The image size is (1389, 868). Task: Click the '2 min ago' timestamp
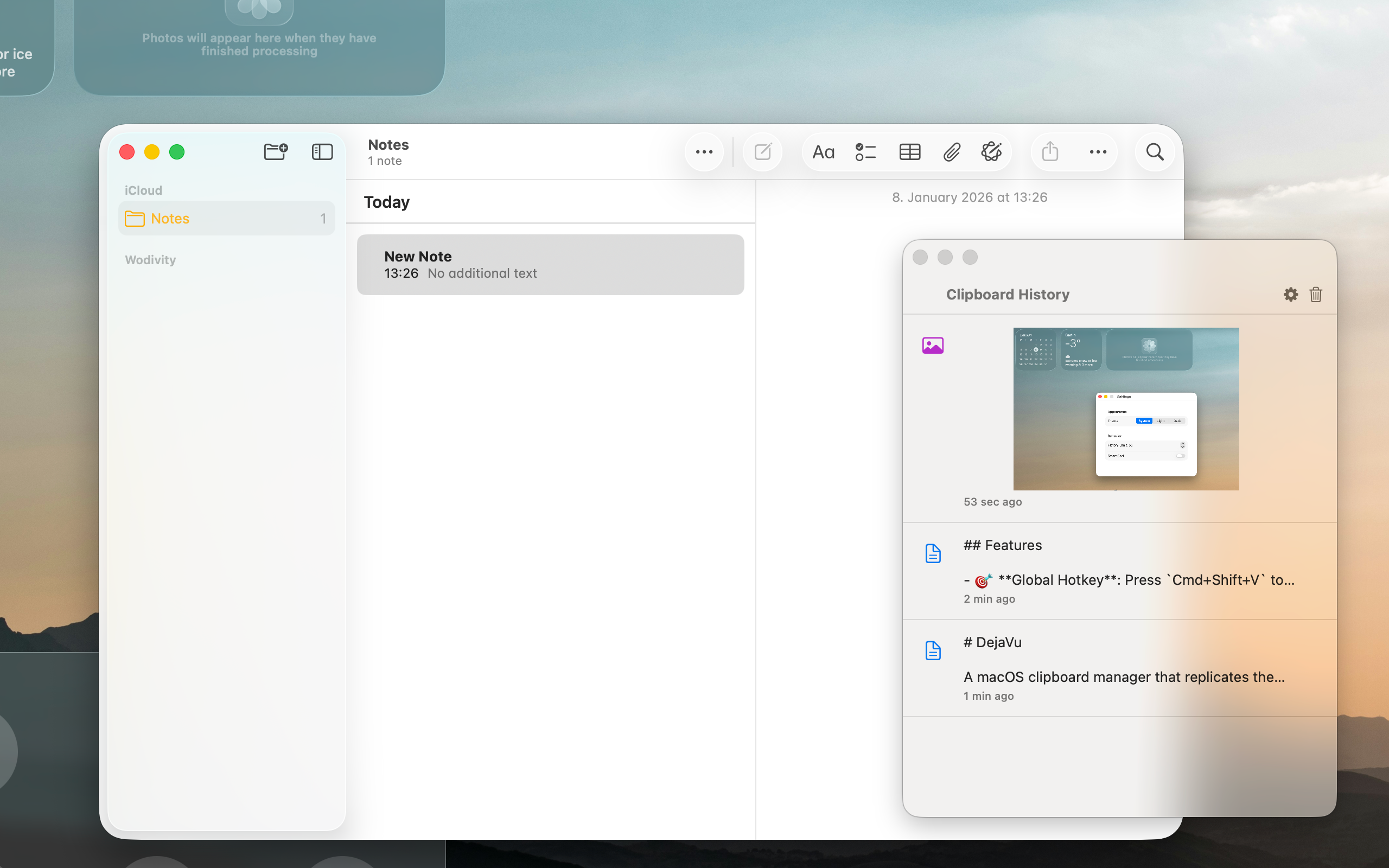tap(989, 599)
